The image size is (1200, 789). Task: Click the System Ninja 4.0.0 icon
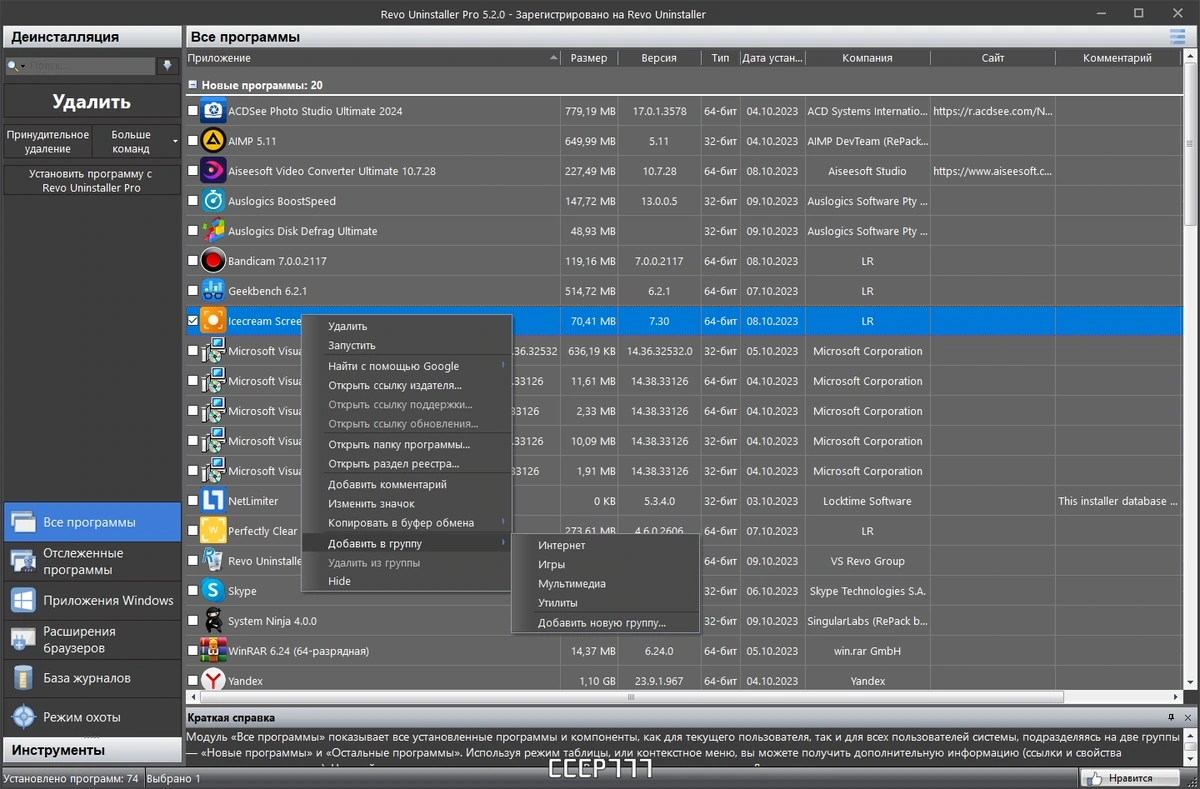tap(213, 621)
